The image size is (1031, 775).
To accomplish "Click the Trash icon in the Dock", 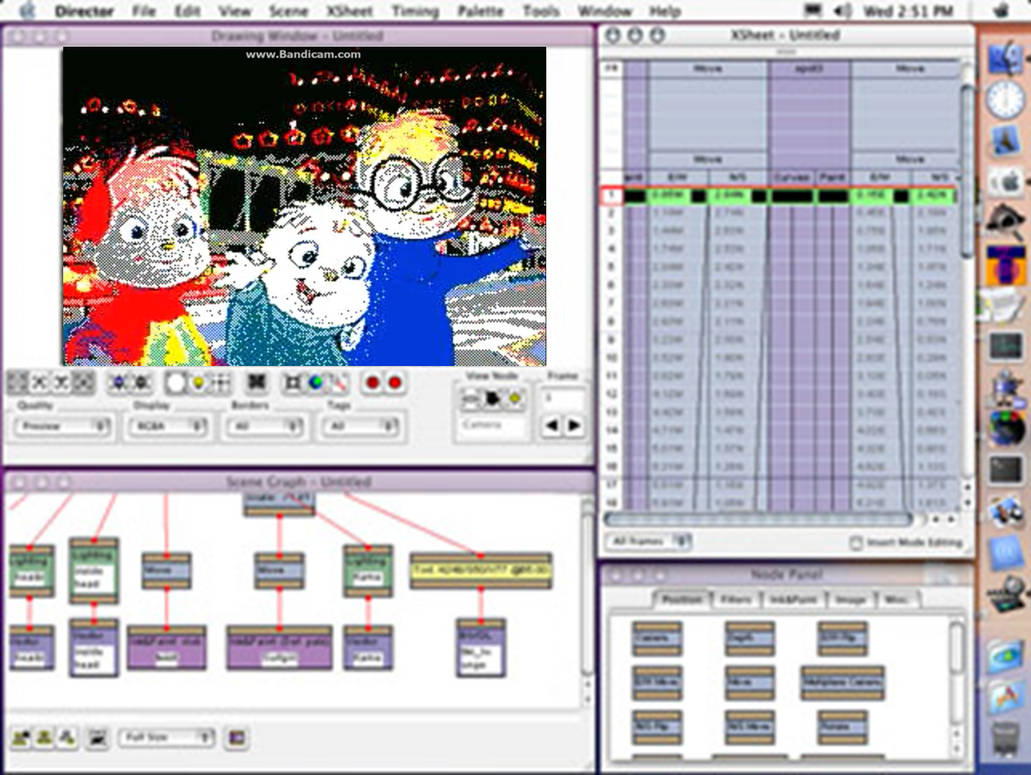I will (x=1005, y=741).
